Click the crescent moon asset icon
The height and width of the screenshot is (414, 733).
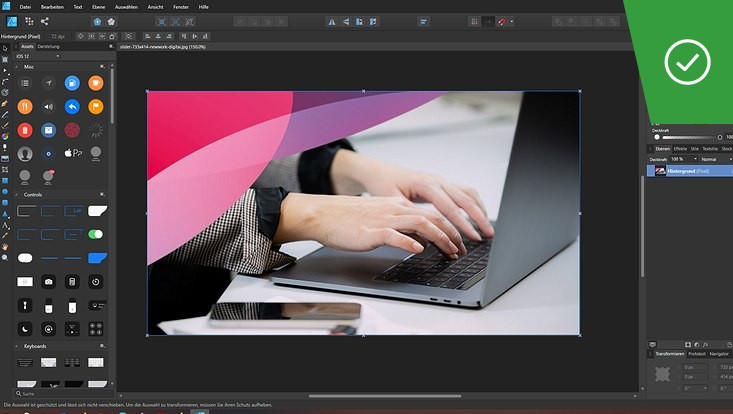point(25,328)
